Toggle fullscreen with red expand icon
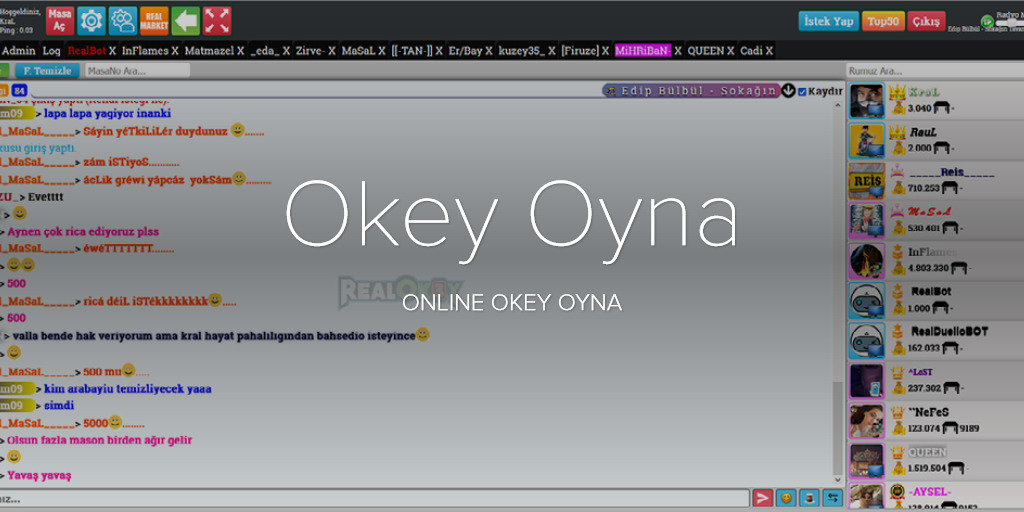The height and width of the screenshot is (512, 1024). click(x=217, y=20)
